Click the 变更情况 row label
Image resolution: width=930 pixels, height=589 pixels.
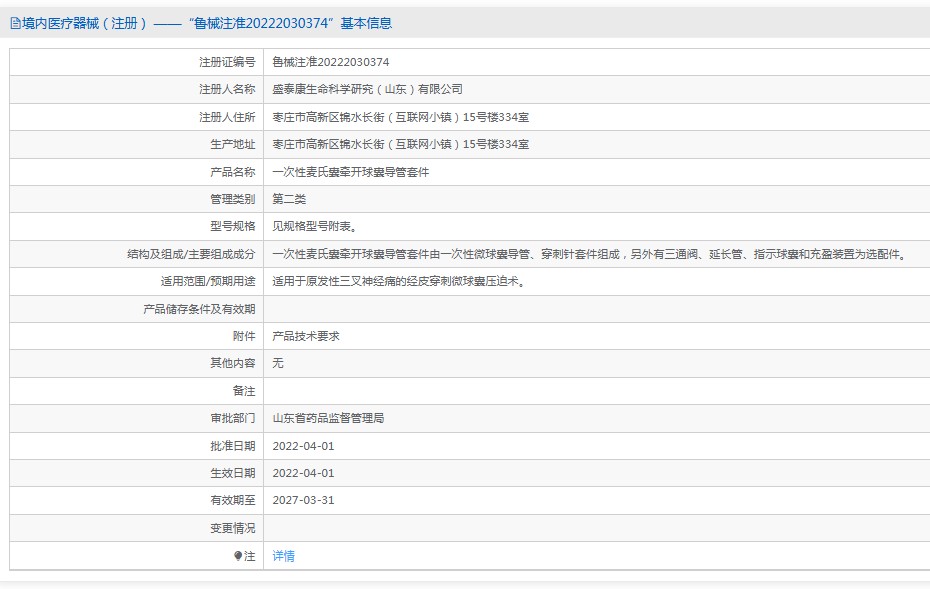pyautogui.click(x=232, y=528)
